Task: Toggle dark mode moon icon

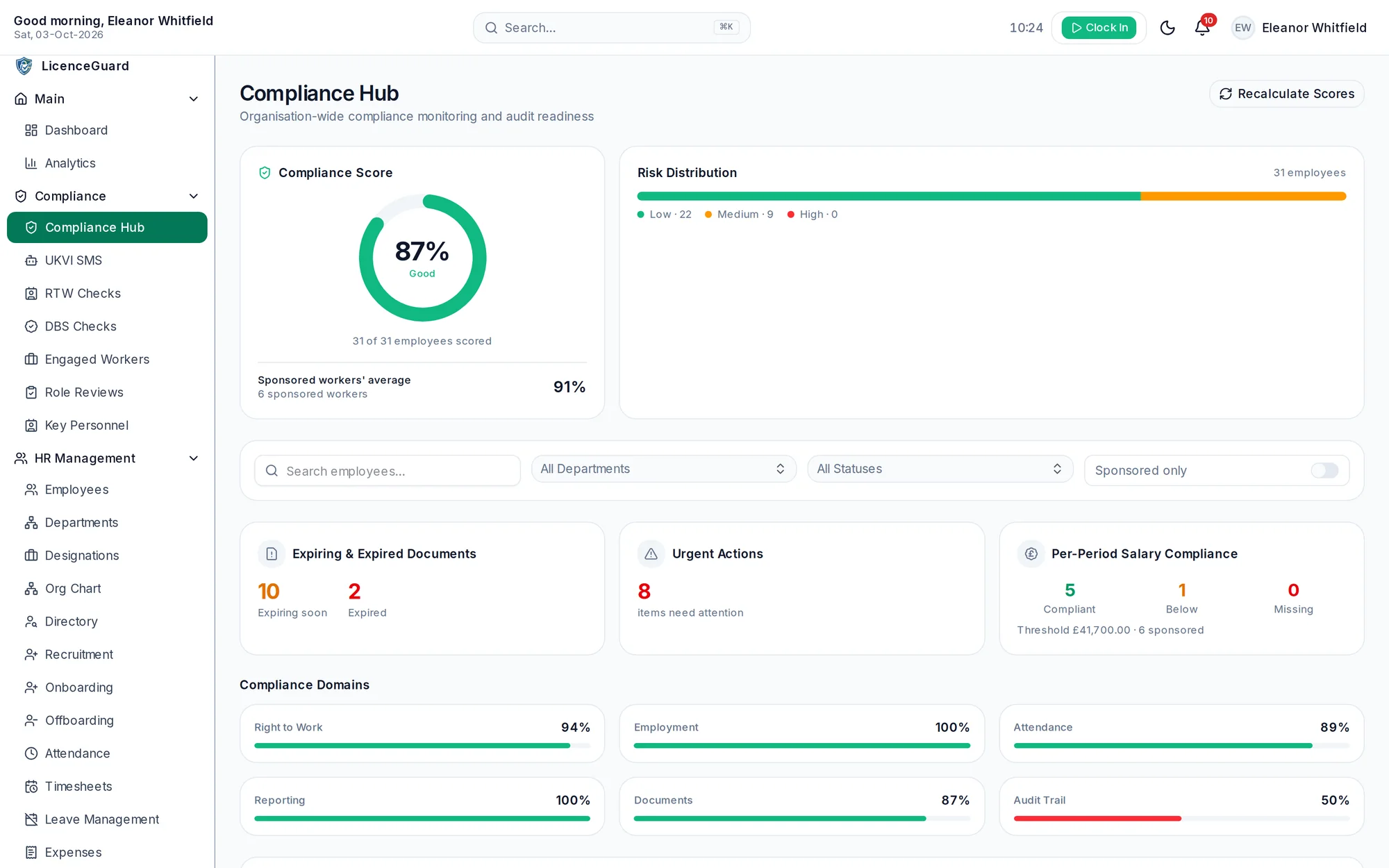Action: point(1167,28)
